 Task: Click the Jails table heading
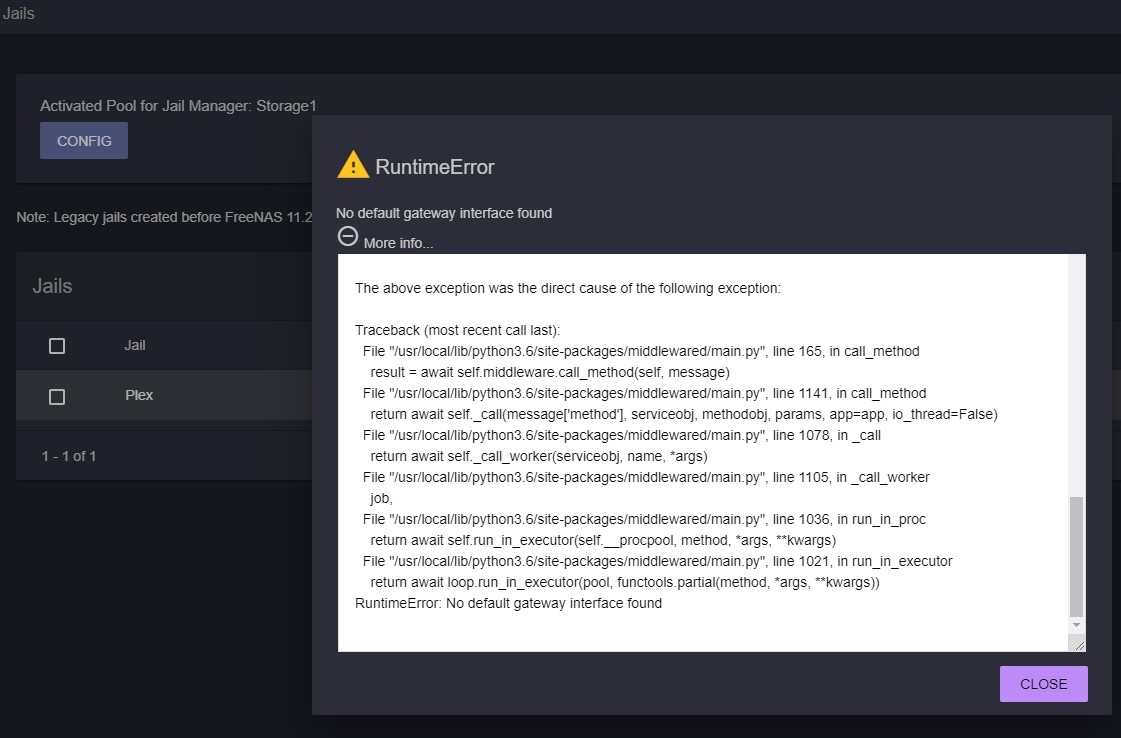pos(52,286)
